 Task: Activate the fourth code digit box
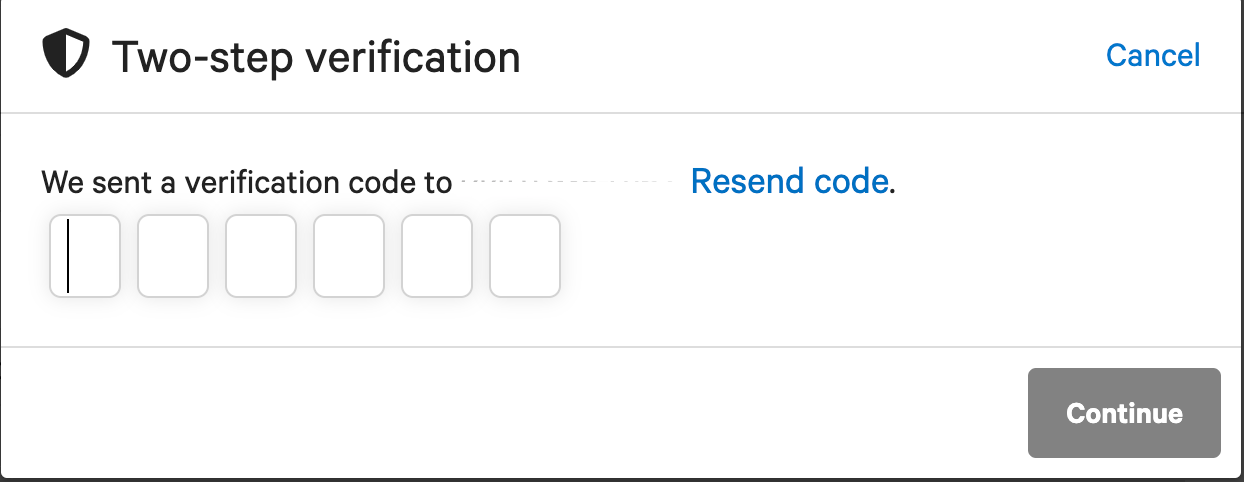coord(349,256)
